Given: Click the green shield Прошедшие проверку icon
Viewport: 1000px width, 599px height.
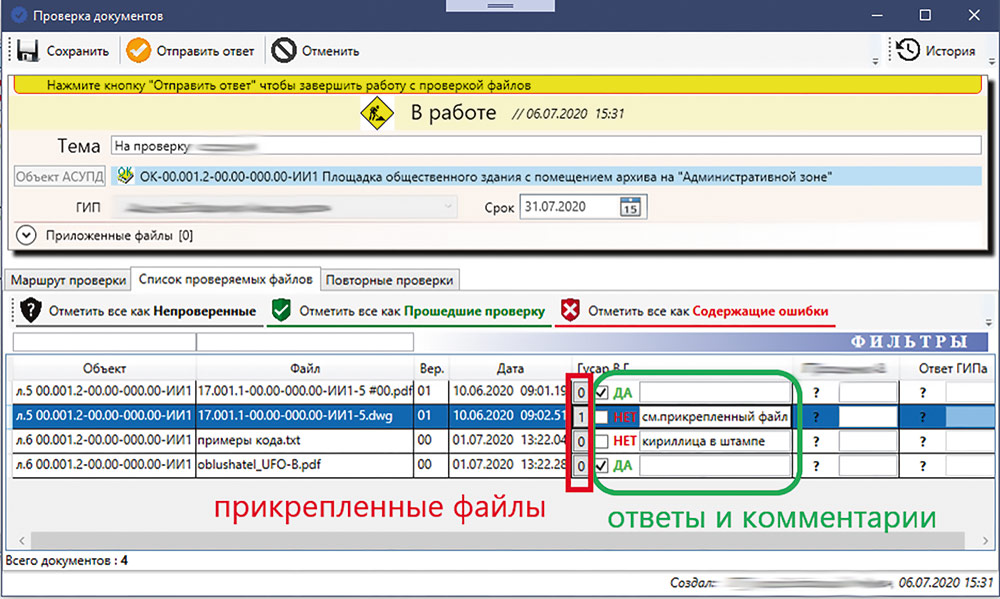Looking at the screenshot, I should (281, 311).
